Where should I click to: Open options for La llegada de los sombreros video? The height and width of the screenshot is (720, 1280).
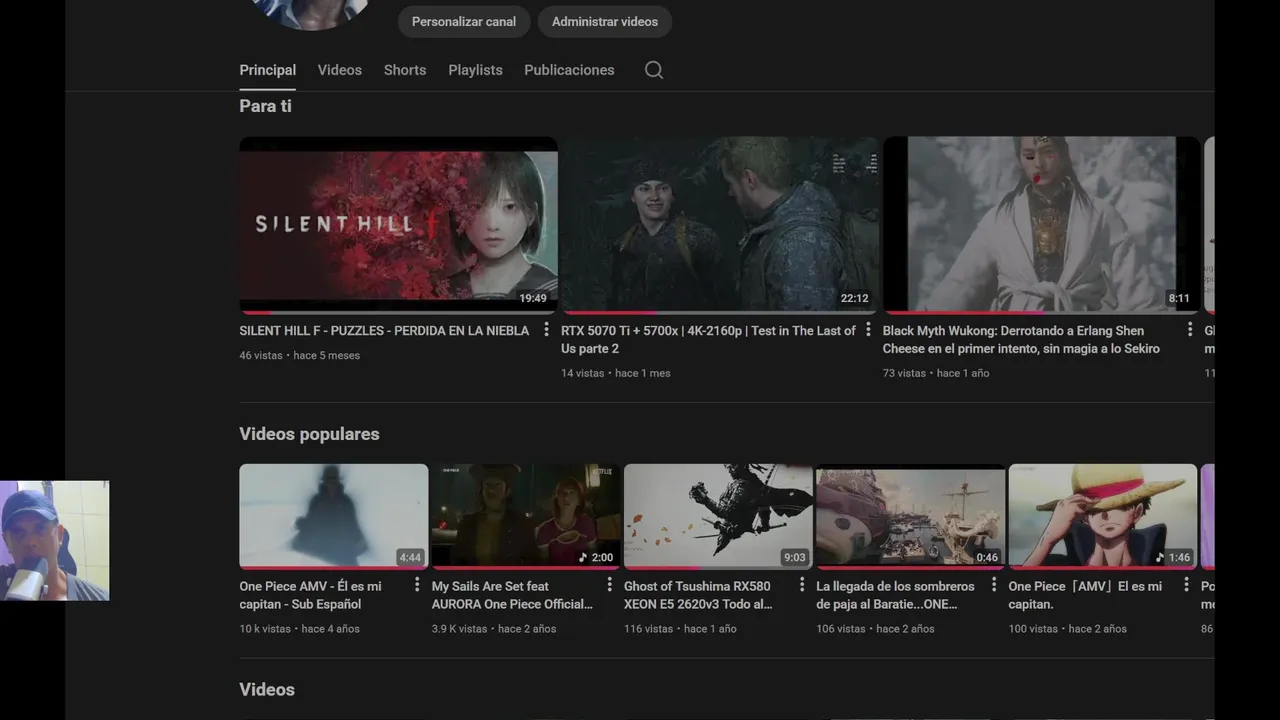(x=993, y=585)
